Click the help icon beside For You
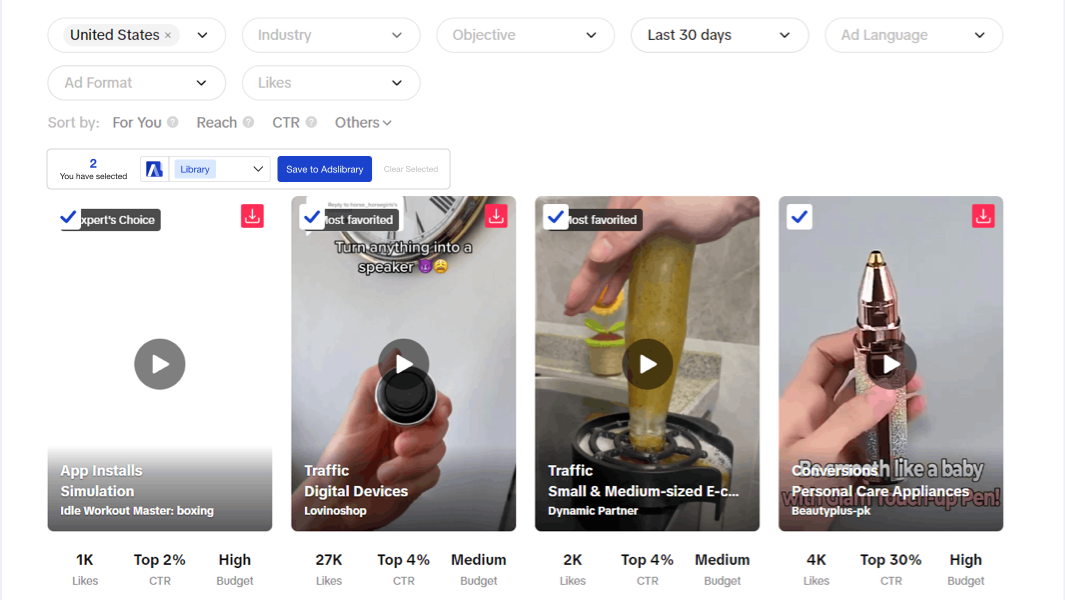The image size is (1065, 600). tap(173, 122)
